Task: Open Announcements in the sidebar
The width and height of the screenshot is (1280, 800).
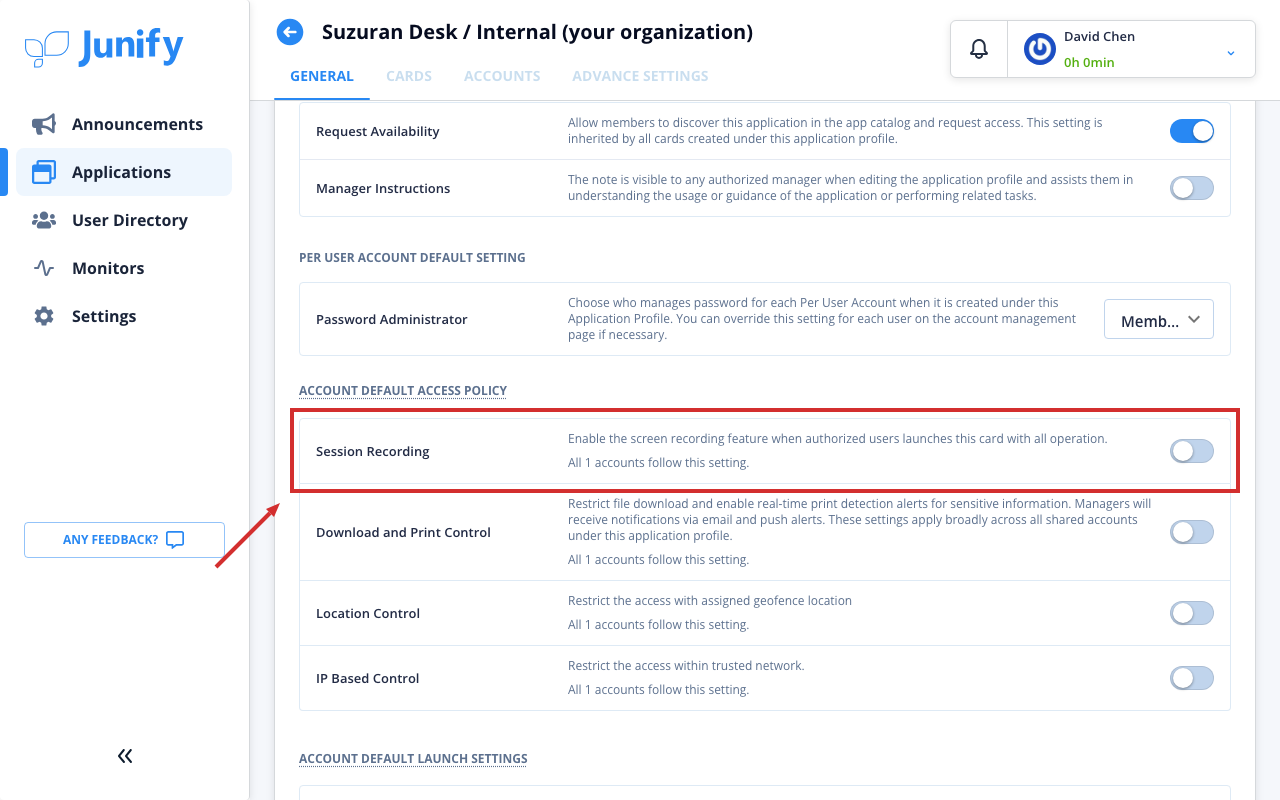Action: click(x=124, y=124)
